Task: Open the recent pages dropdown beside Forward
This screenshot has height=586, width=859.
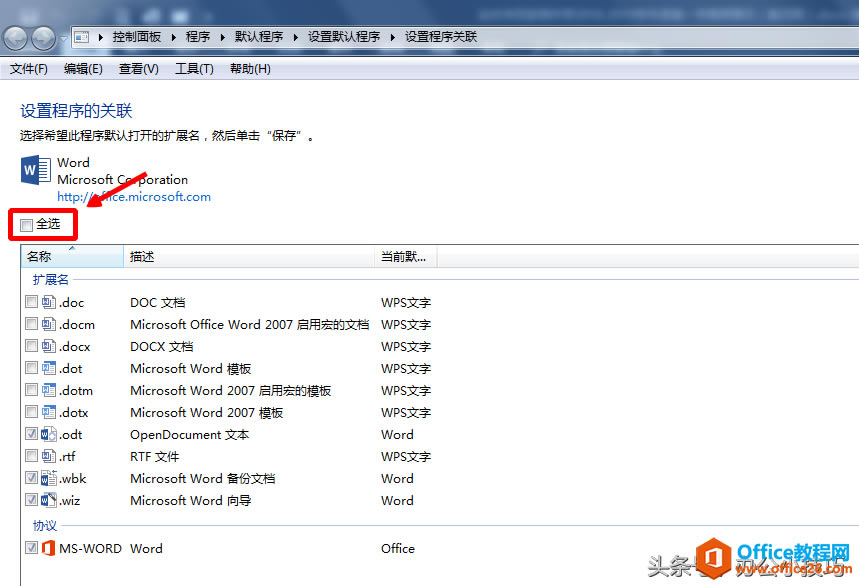Action: (x=64, y=38)
